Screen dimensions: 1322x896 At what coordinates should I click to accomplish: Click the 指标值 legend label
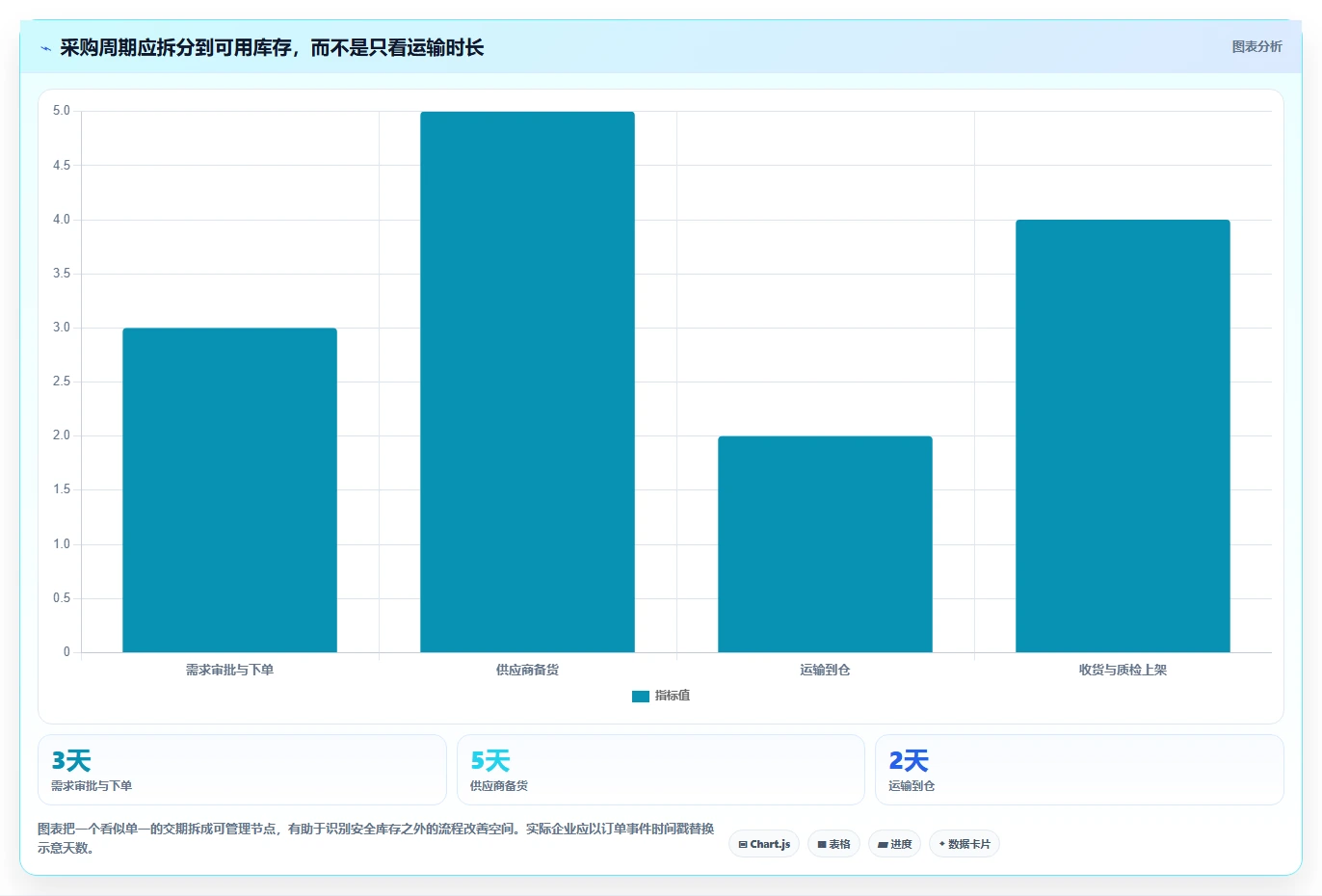(x=673, y=696)
